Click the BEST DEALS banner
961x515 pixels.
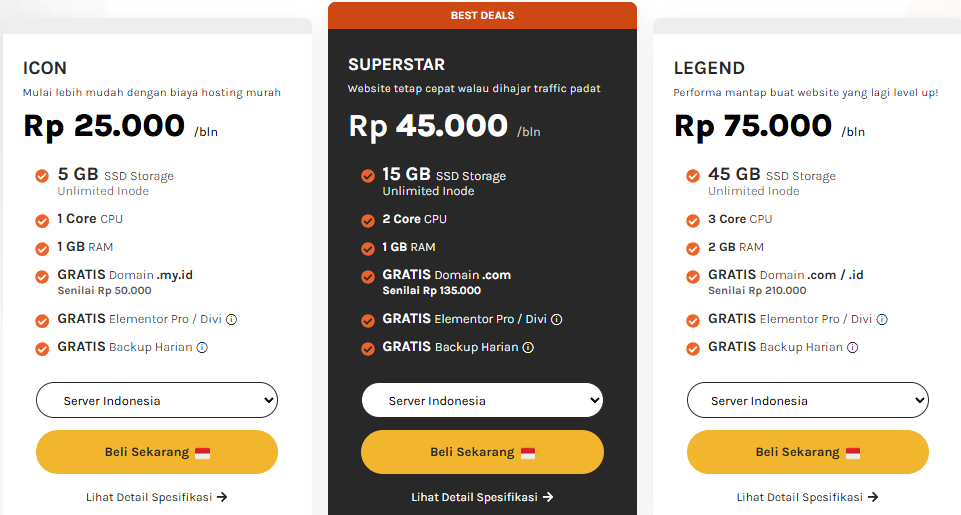coord(482,16)
